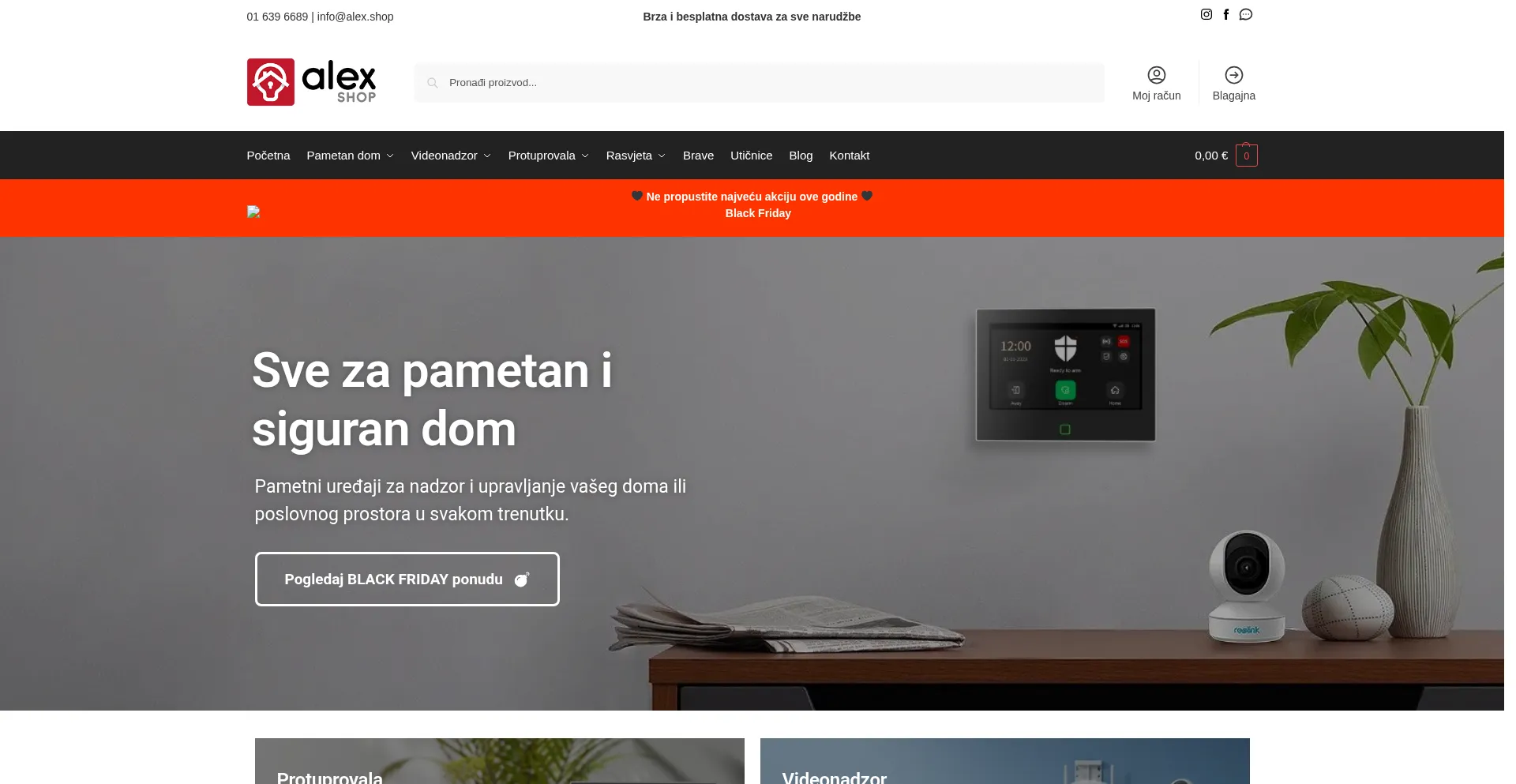Go to Blagajna checkout icon
This screenshot has height=784, width=1516.
1233,75
